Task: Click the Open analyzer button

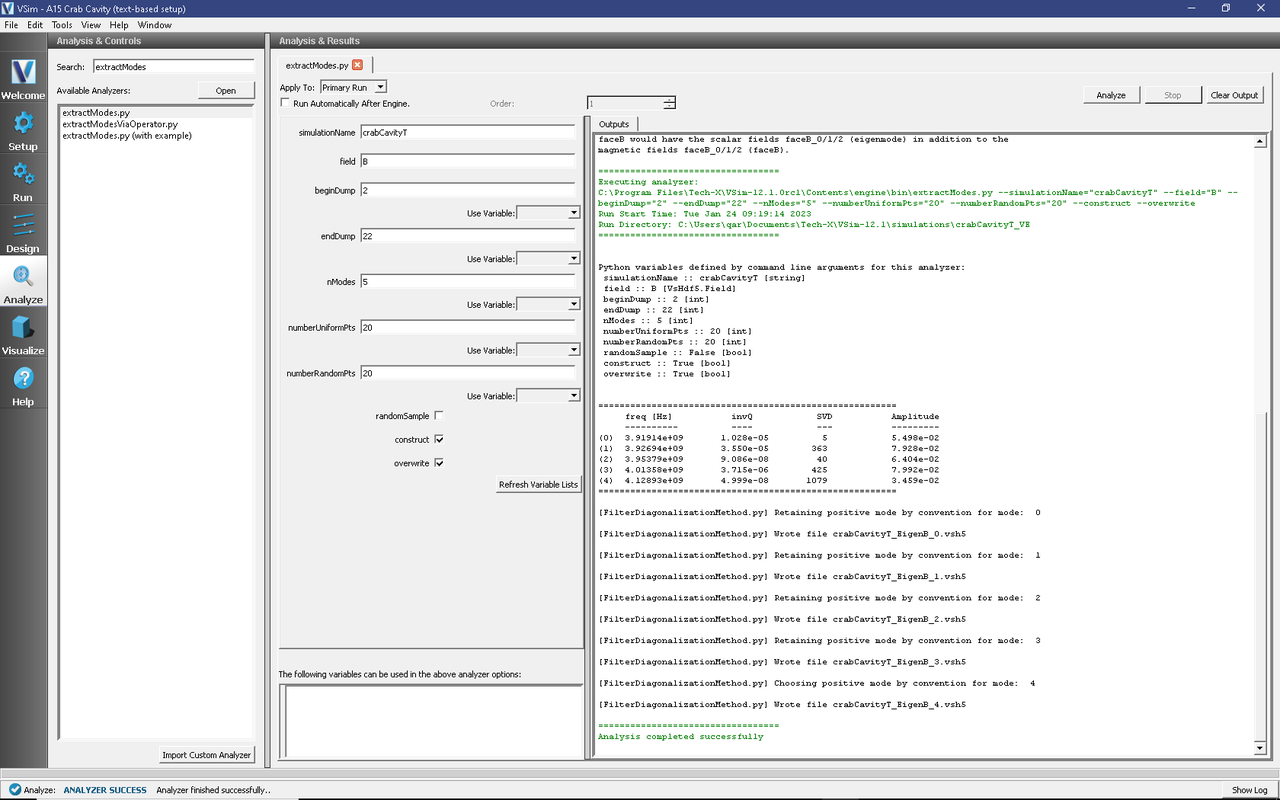Action: 226,90
